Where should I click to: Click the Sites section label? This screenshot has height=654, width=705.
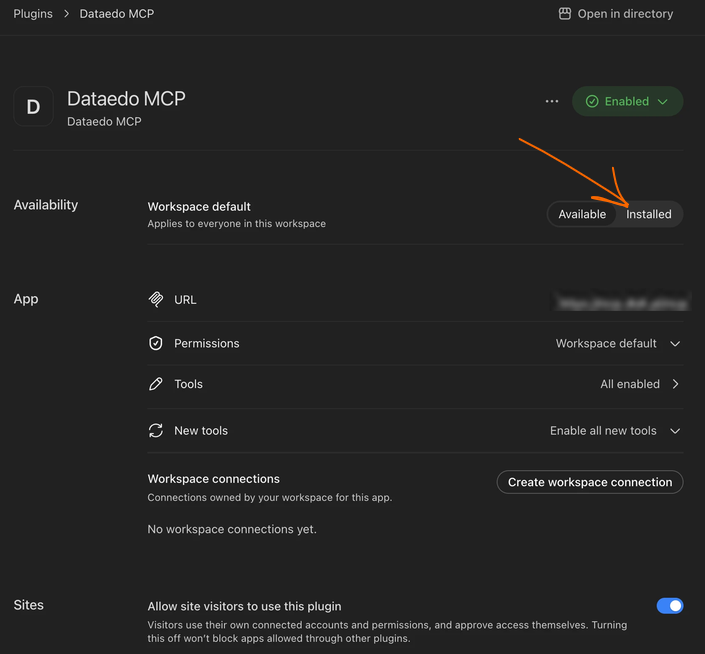coord(28,605)
